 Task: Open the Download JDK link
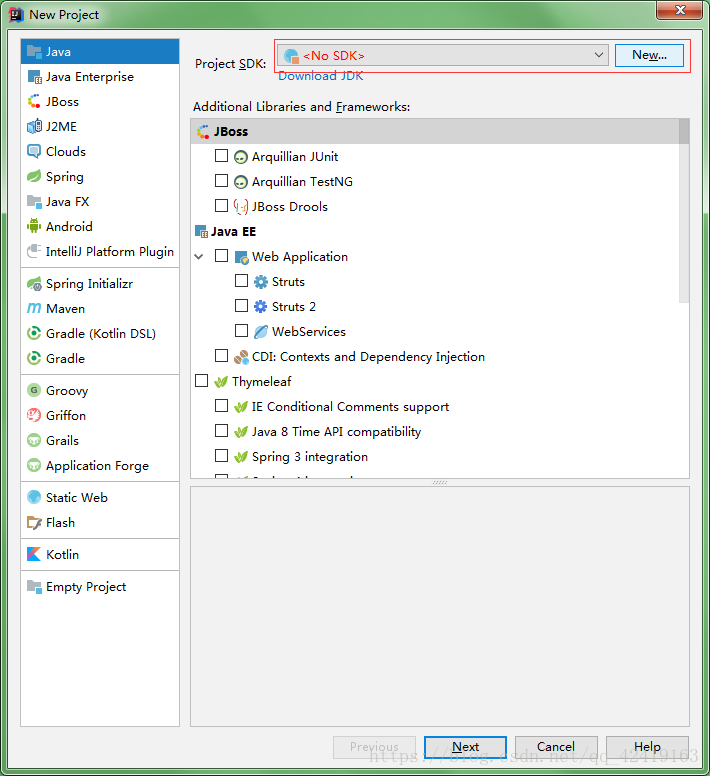tap(321, 76)
